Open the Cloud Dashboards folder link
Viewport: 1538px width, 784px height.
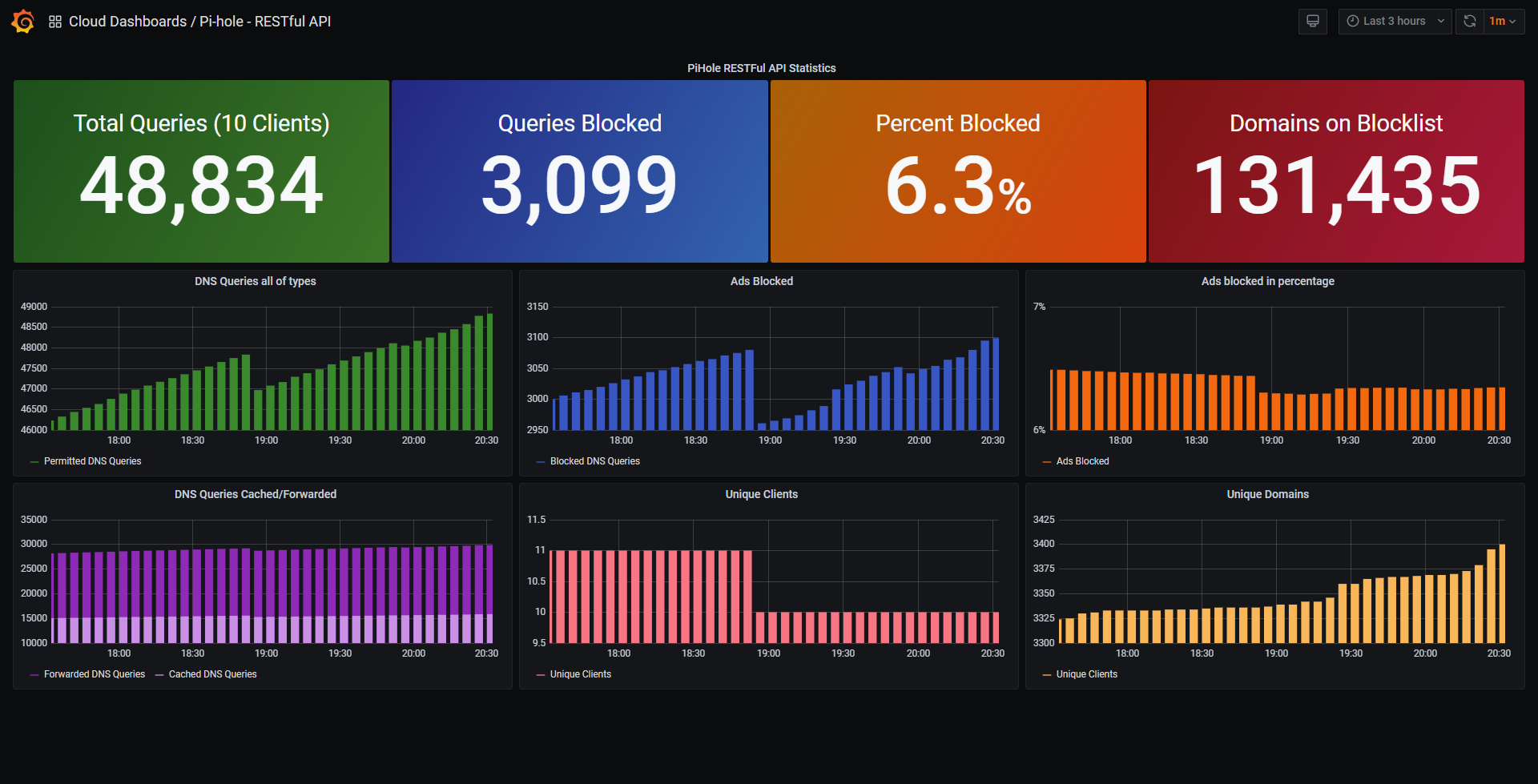[127, 22]
